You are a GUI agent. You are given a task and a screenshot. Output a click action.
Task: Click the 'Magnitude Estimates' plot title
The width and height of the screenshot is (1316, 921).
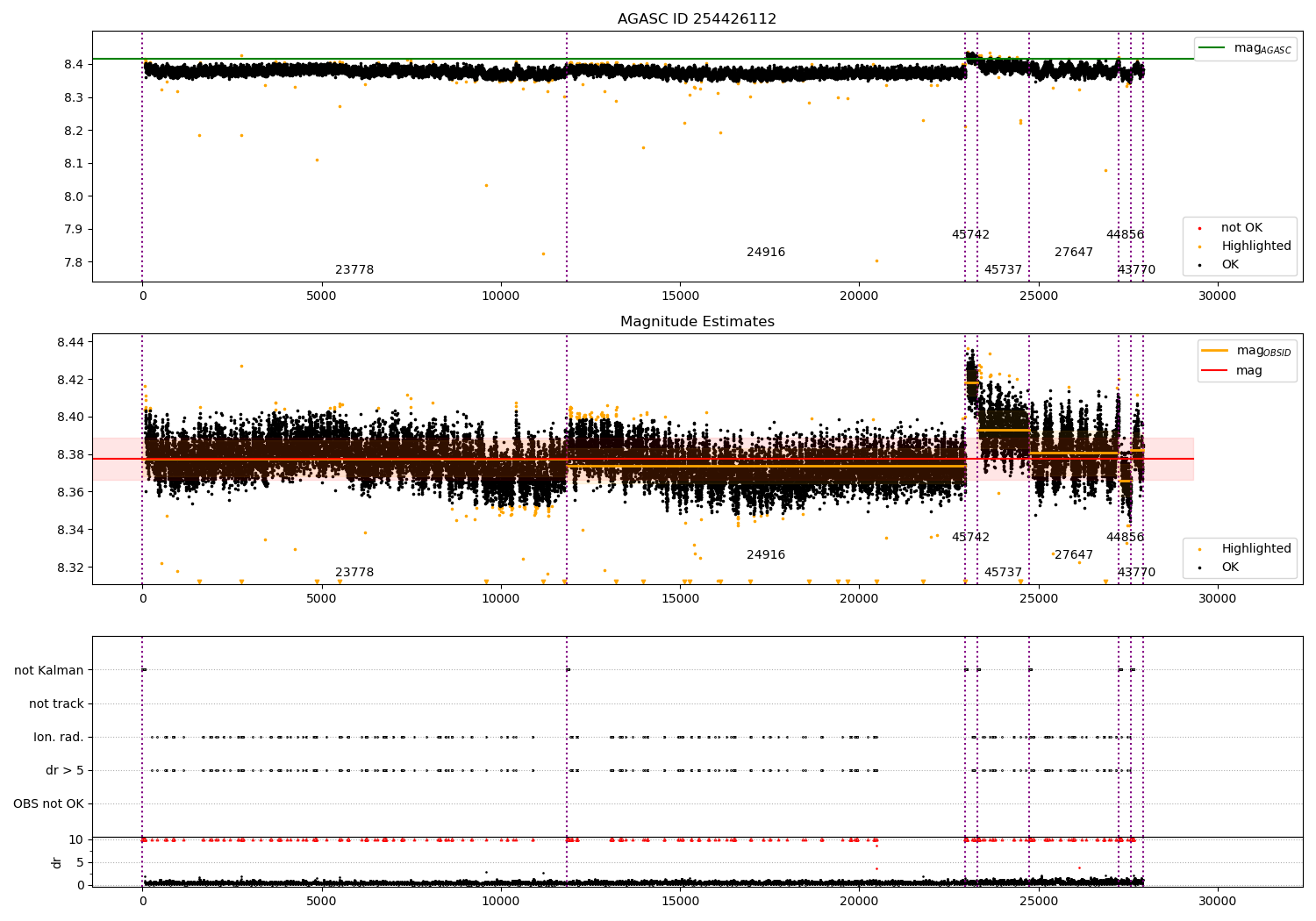tap(697, 322)
